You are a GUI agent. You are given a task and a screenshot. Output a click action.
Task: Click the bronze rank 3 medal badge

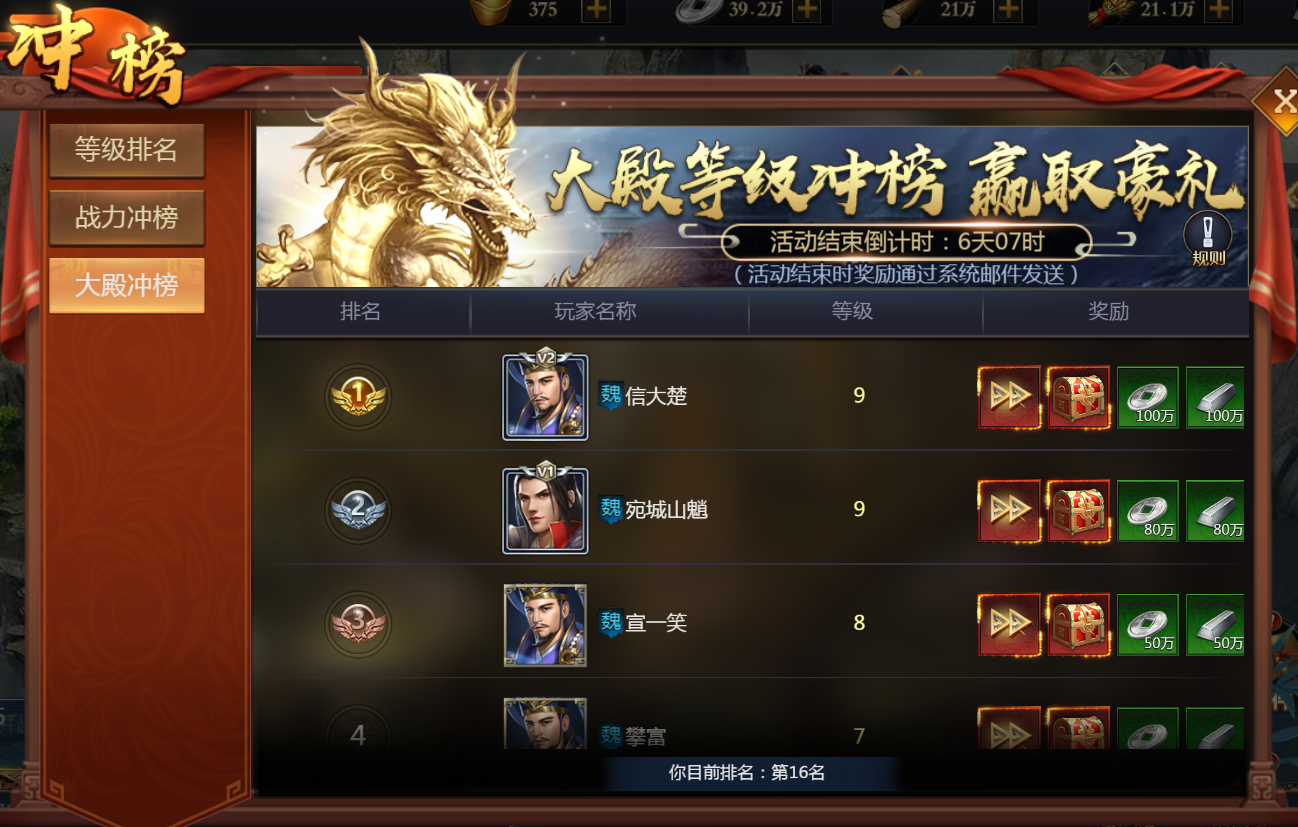pyautogui.click(x=358, y=624)
